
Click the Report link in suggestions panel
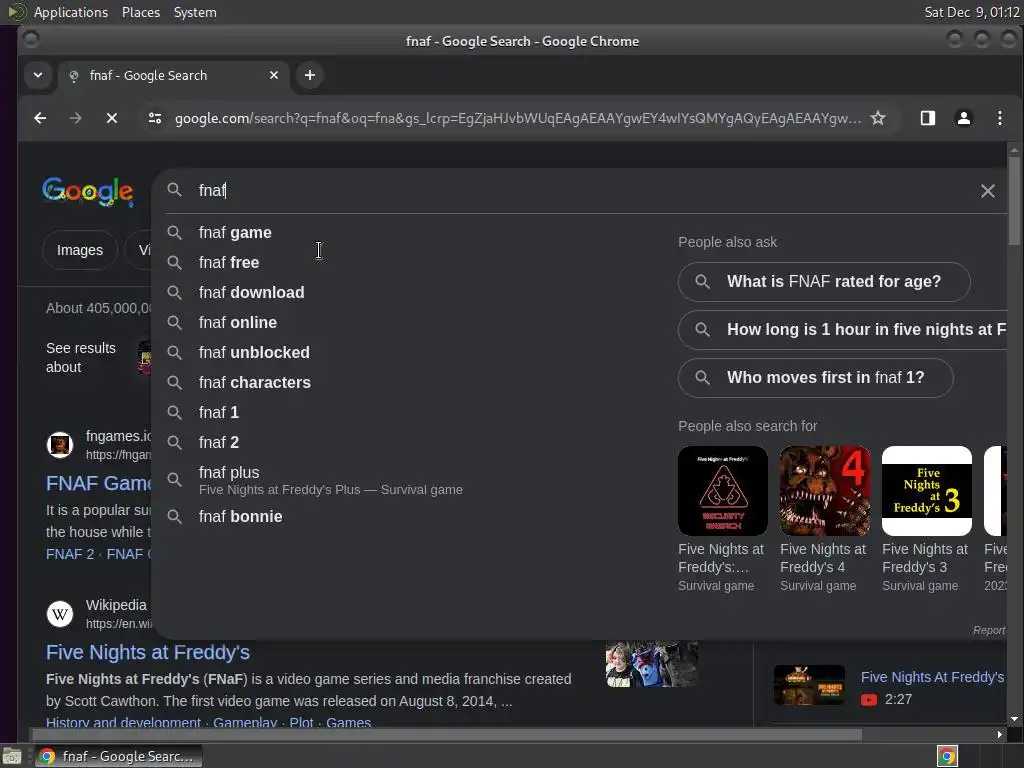(x=989, y=630)
